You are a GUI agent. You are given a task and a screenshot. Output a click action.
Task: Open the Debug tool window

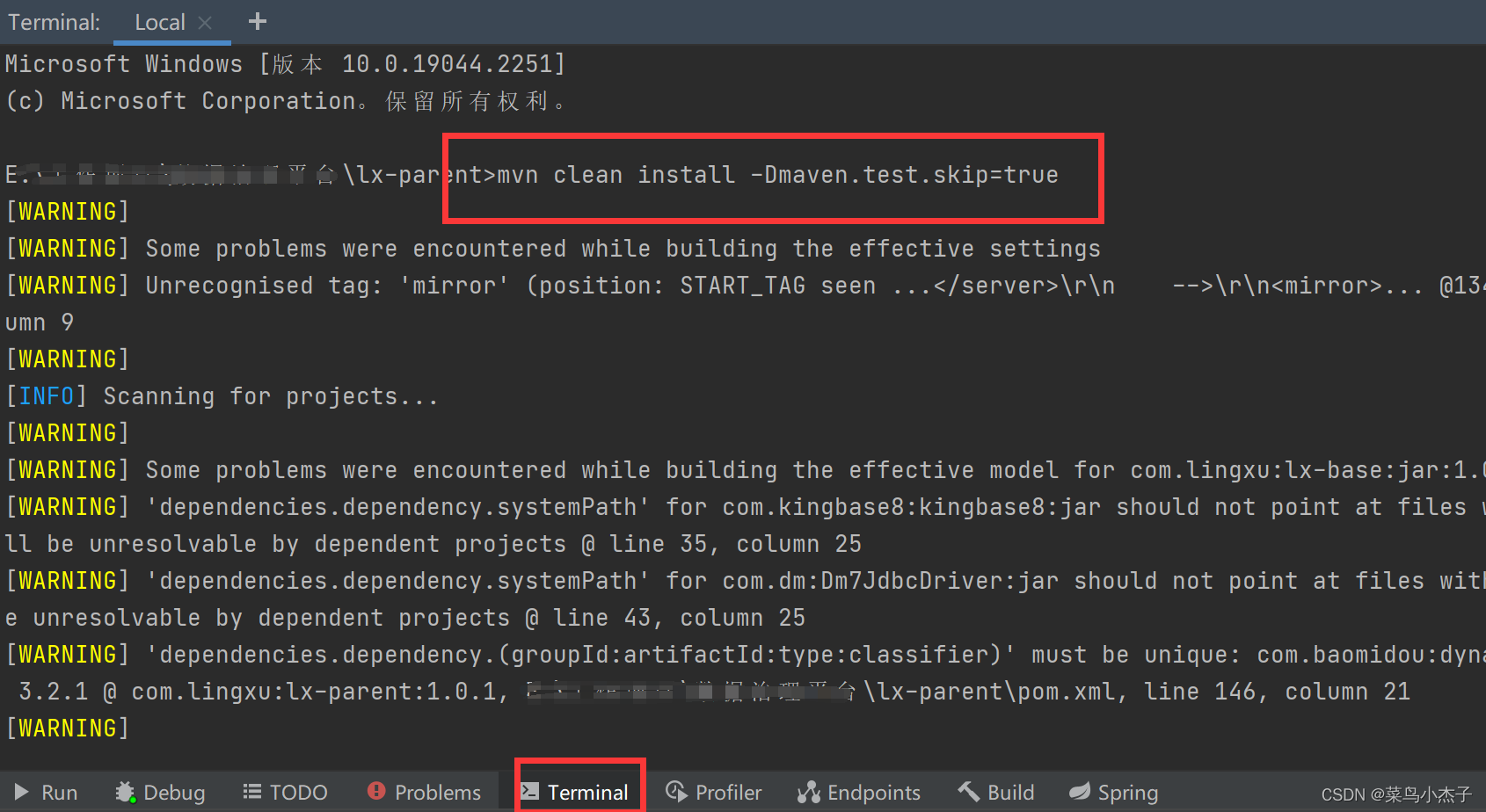pos(160,793)
